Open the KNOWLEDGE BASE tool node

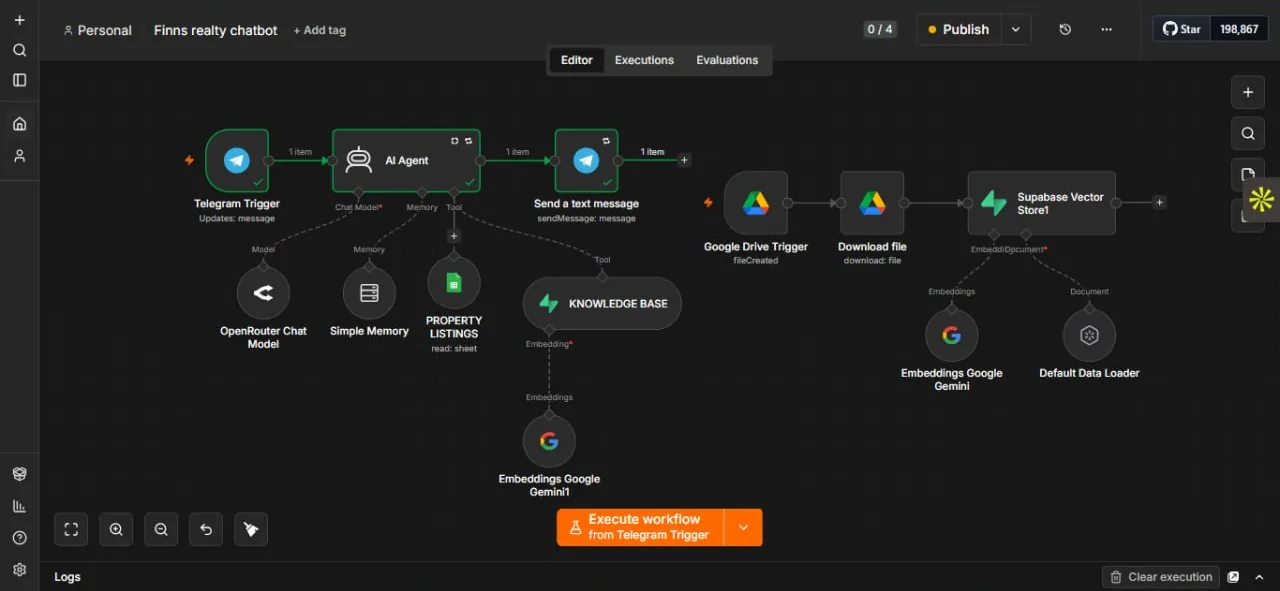point(602,303)
